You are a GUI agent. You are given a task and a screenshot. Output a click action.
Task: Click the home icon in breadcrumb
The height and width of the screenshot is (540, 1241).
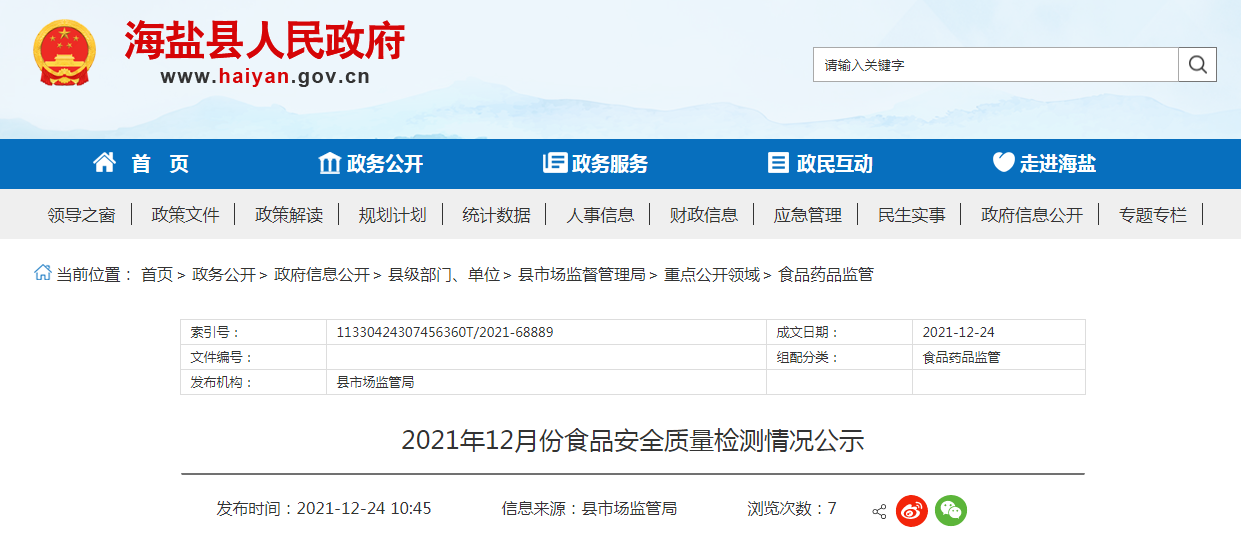click(43, 273)
